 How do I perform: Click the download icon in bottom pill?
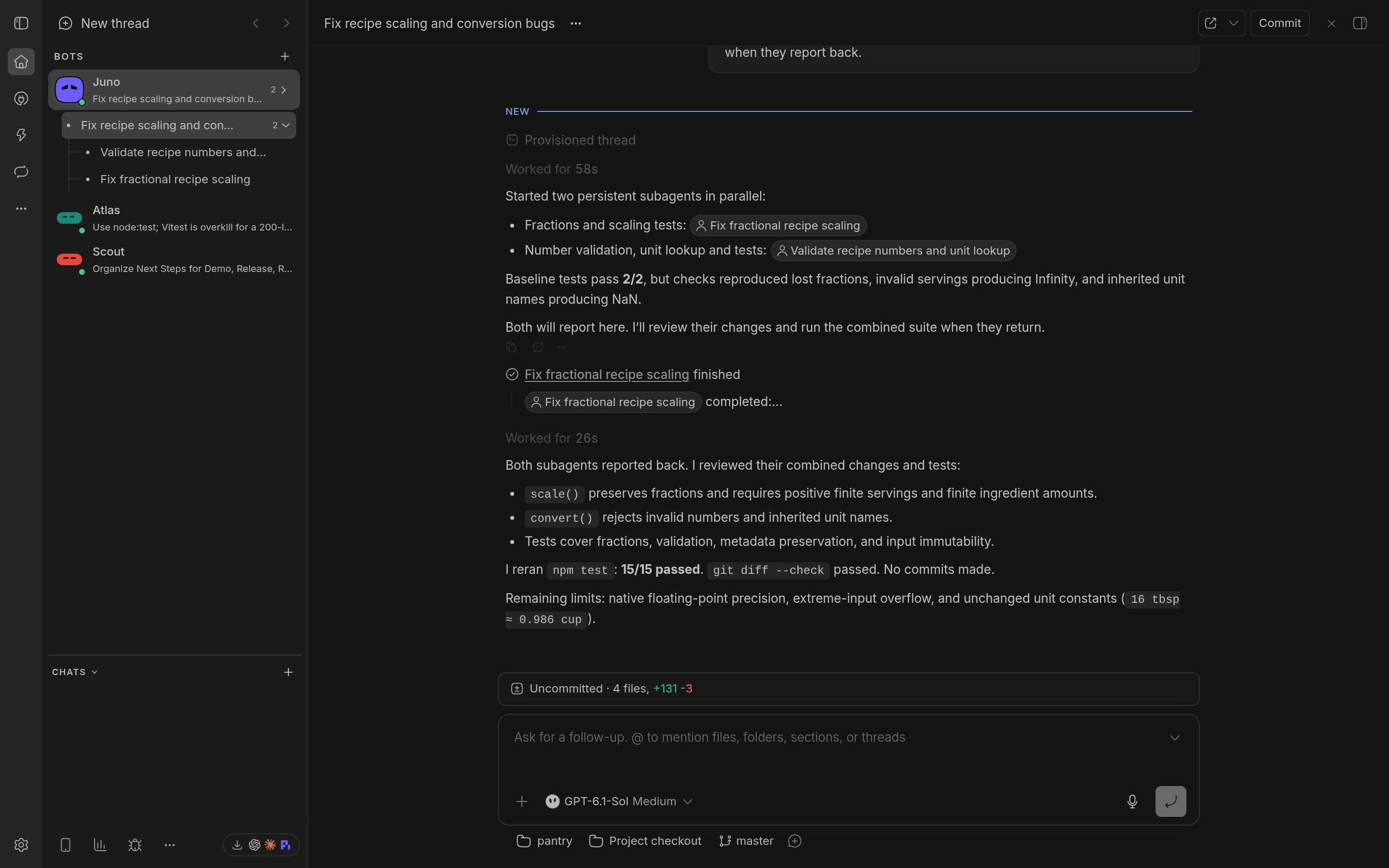[237, 844]
